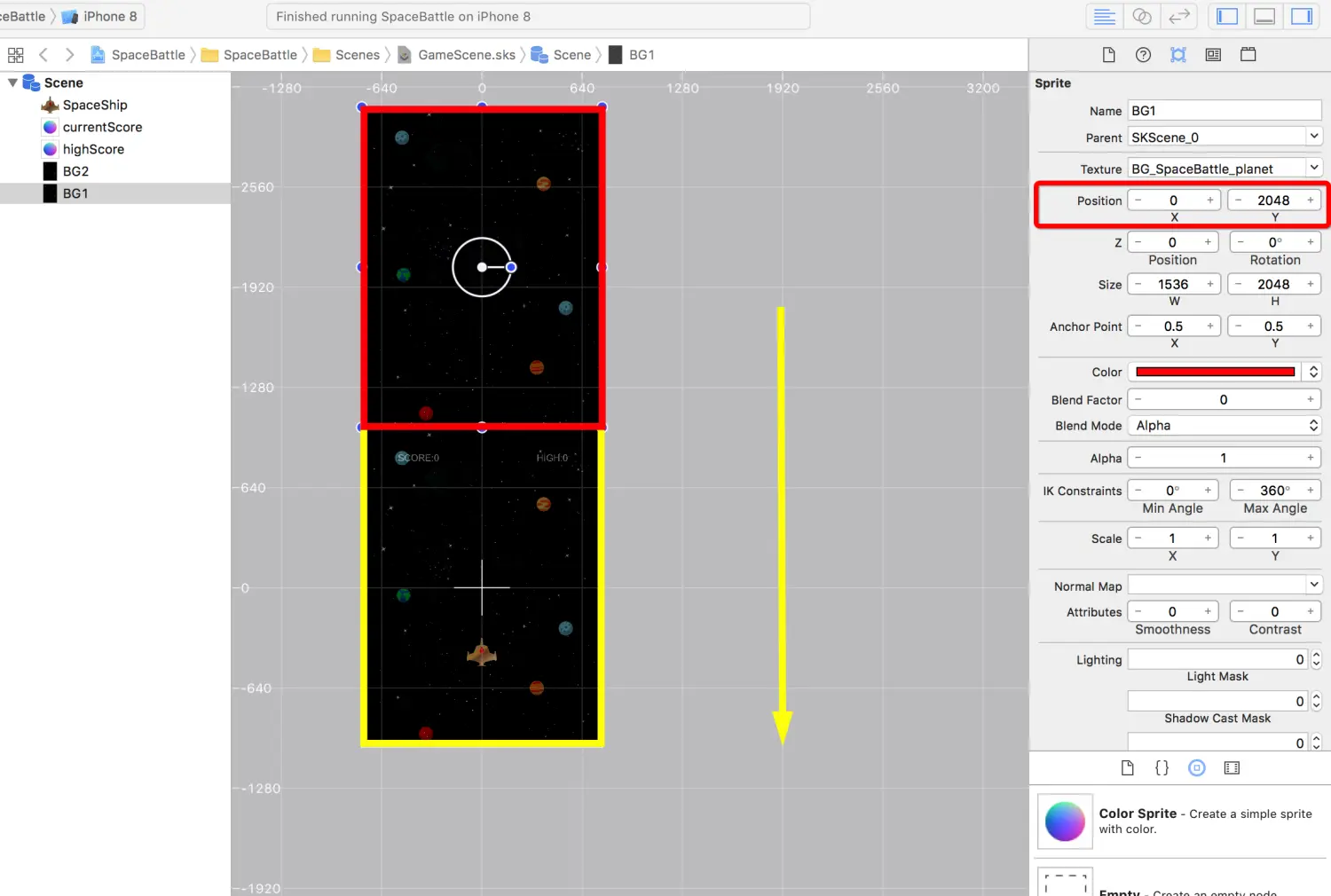The width and height of the screenshot is (1331, 896).
Task: Open the Color popup arrows
Action: [1313, 372]
